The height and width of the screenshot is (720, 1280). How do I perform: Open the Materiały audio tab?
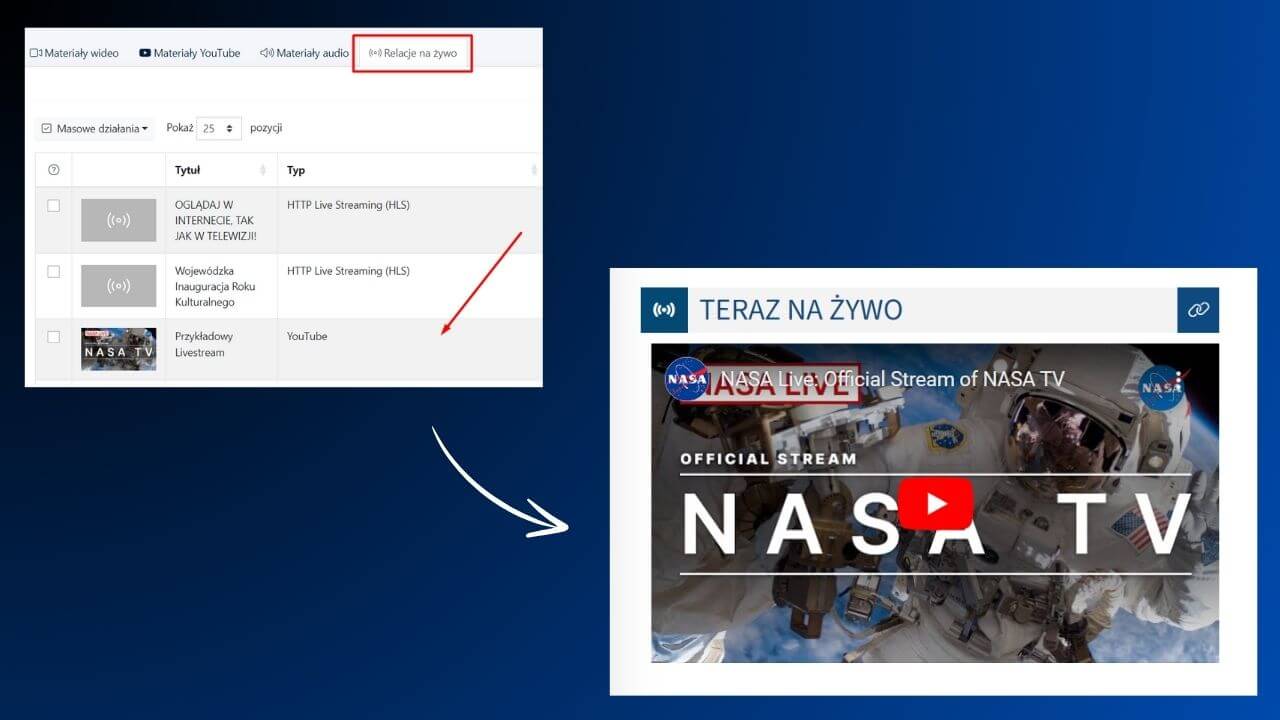(x=304, y=53)
